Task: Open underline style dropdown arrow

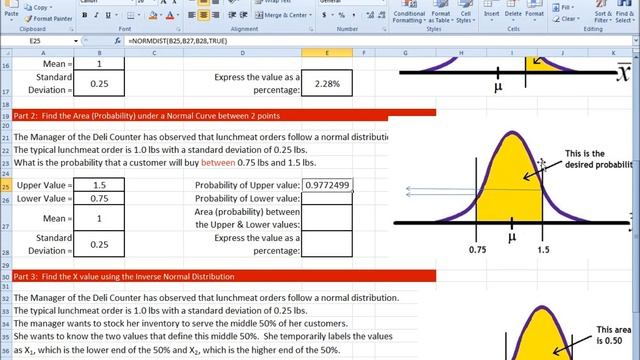Action: pos(116,15)
